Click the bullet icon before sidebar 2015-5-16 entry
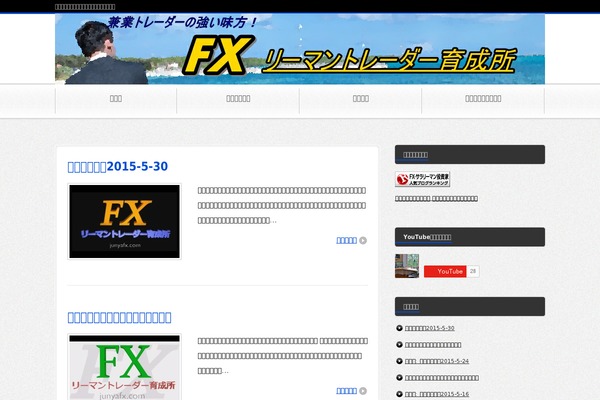Viewport: 600px width, 400px height. coord(399,394)
